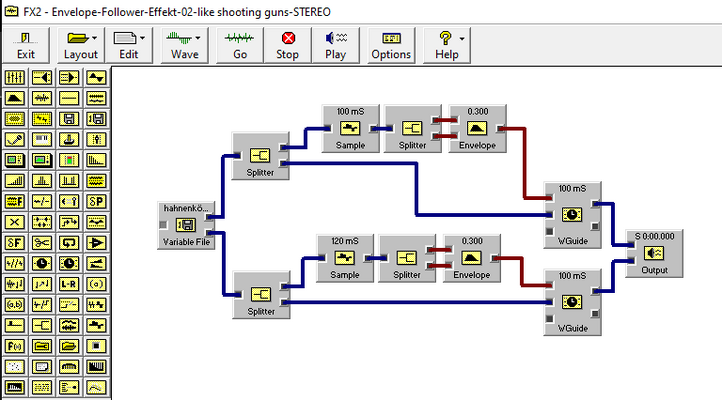Select the loop arrows component icon
722x400 pixels.
click(69, 243)
